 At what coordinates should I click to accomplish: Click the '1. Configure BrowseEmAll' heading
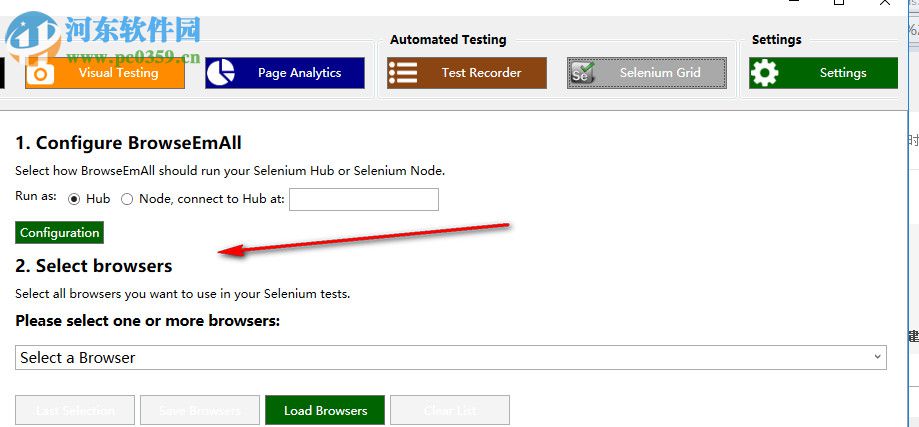128,143
